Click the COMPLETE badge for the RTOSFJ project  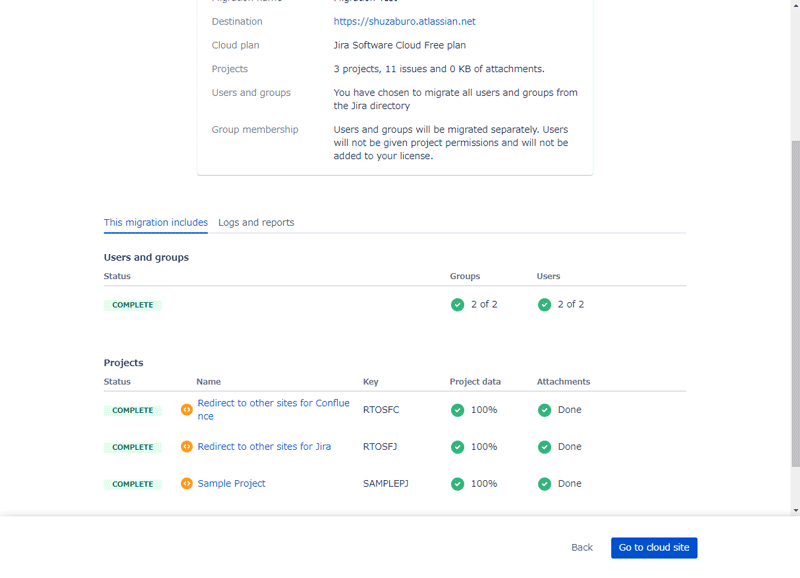pos(133,447)
